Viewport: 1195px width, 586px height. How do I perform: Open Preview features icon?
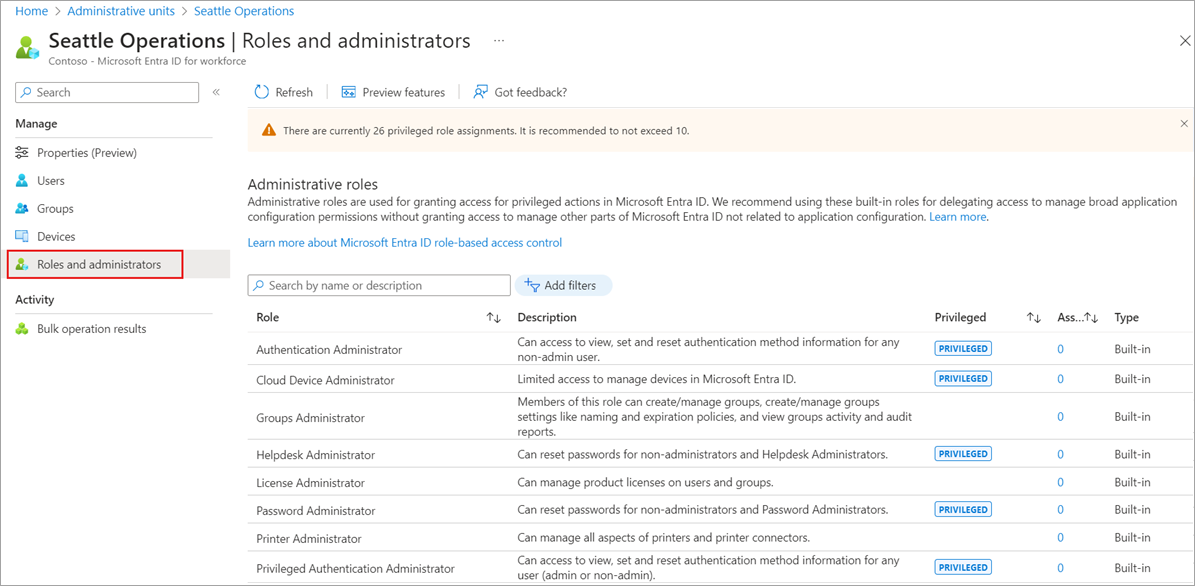click(x=349, y=92)
